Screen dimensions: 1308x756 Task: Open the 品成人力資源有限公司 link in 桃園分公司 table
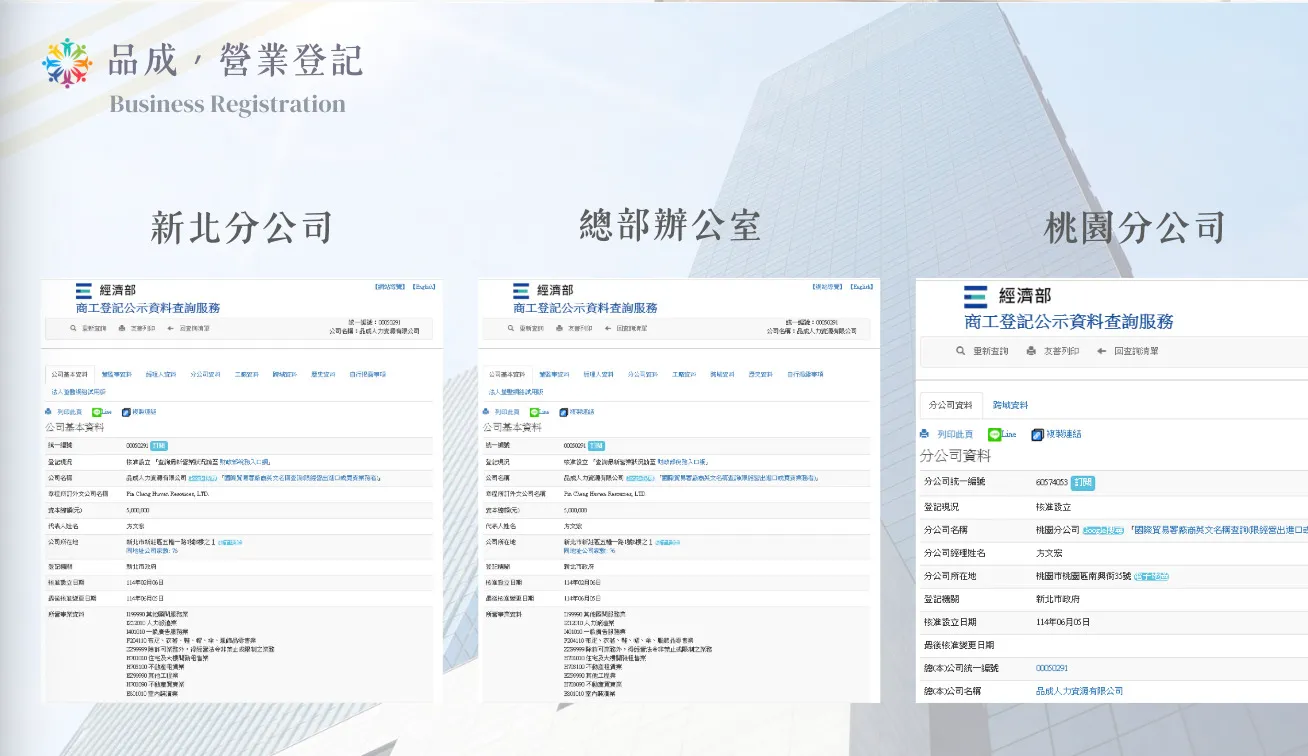(x=1079, y=691)
